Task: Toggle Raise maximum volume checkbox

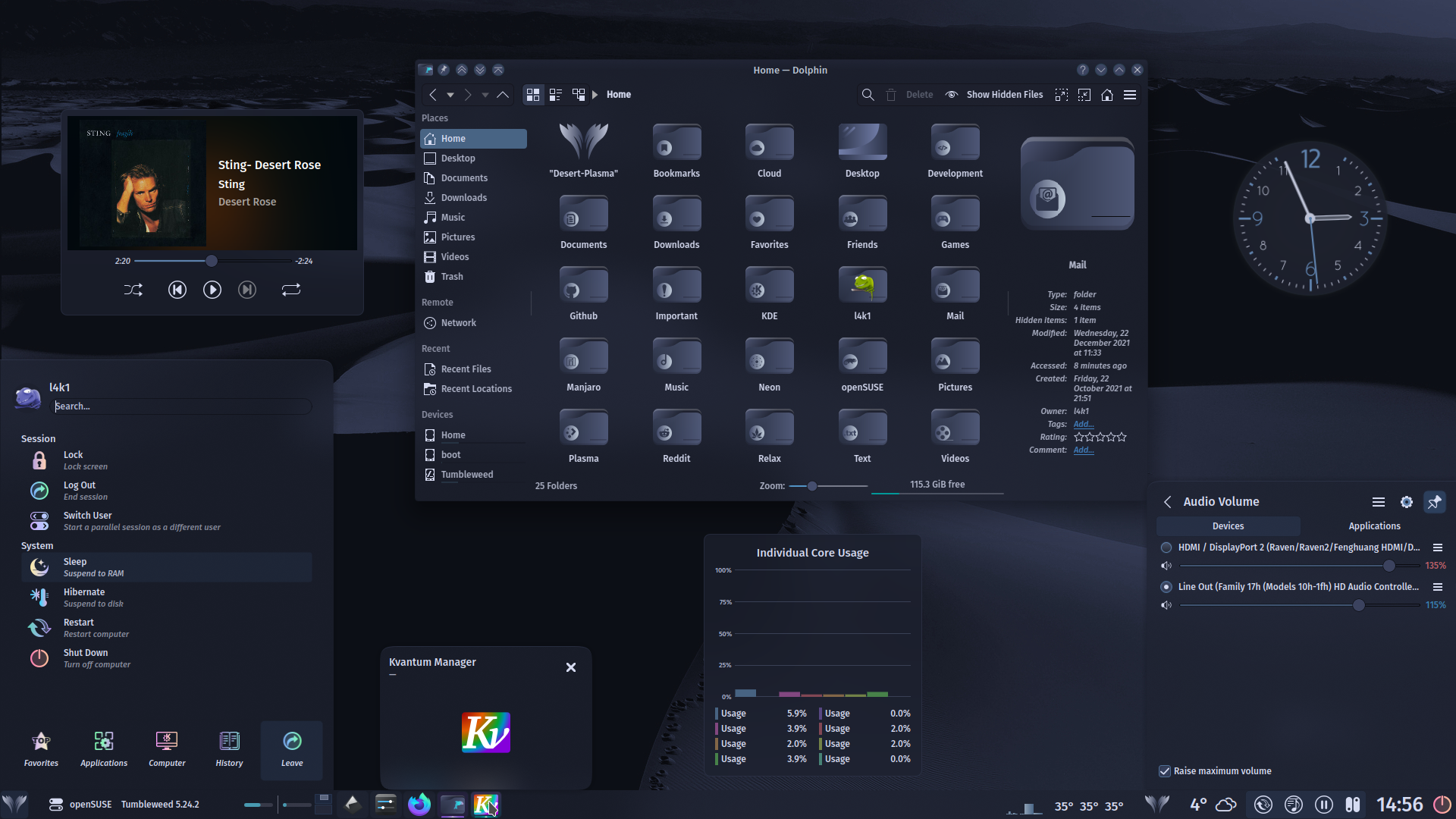Action: pyautogui.click(x=1165, y=771)
